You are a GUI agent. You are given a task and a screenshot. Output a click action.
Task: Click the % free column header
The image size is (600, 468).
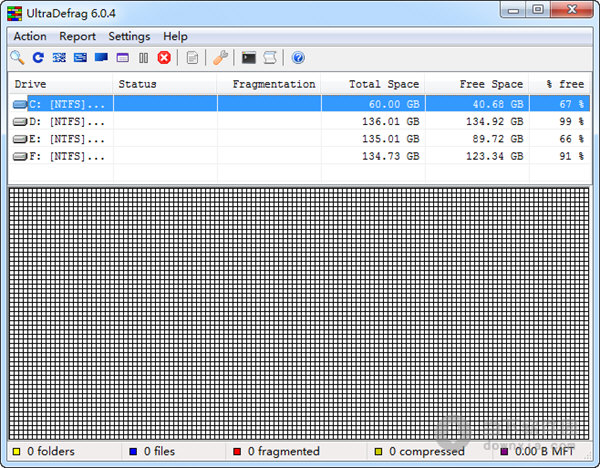click(559, 84)
